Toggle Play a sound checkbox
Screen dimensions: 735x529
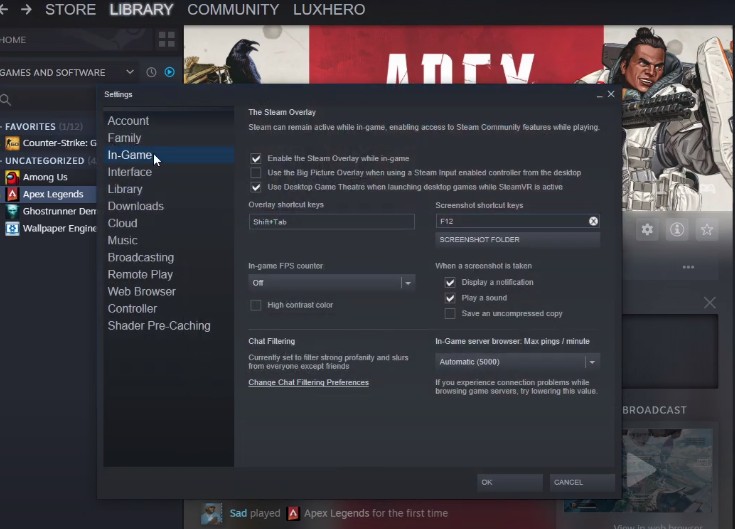tap(450, 298)
